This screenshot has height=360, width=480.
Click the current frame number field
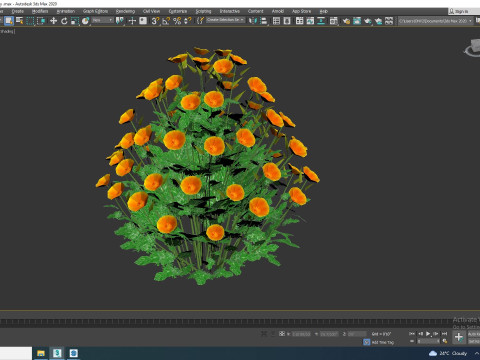click(x=428, y=341)
